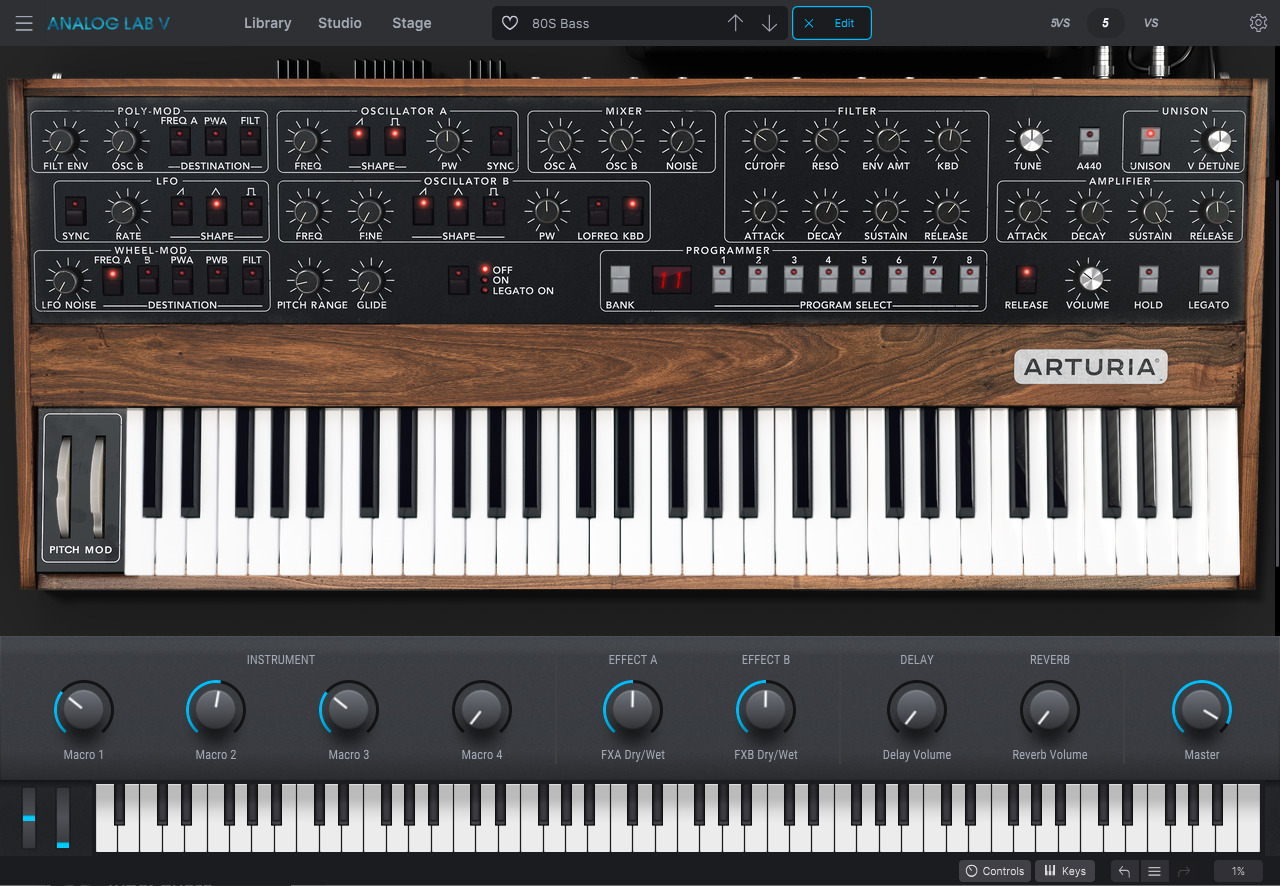
Task: Click the mod wheel on the synth
Action: click(x=98, y=487)
